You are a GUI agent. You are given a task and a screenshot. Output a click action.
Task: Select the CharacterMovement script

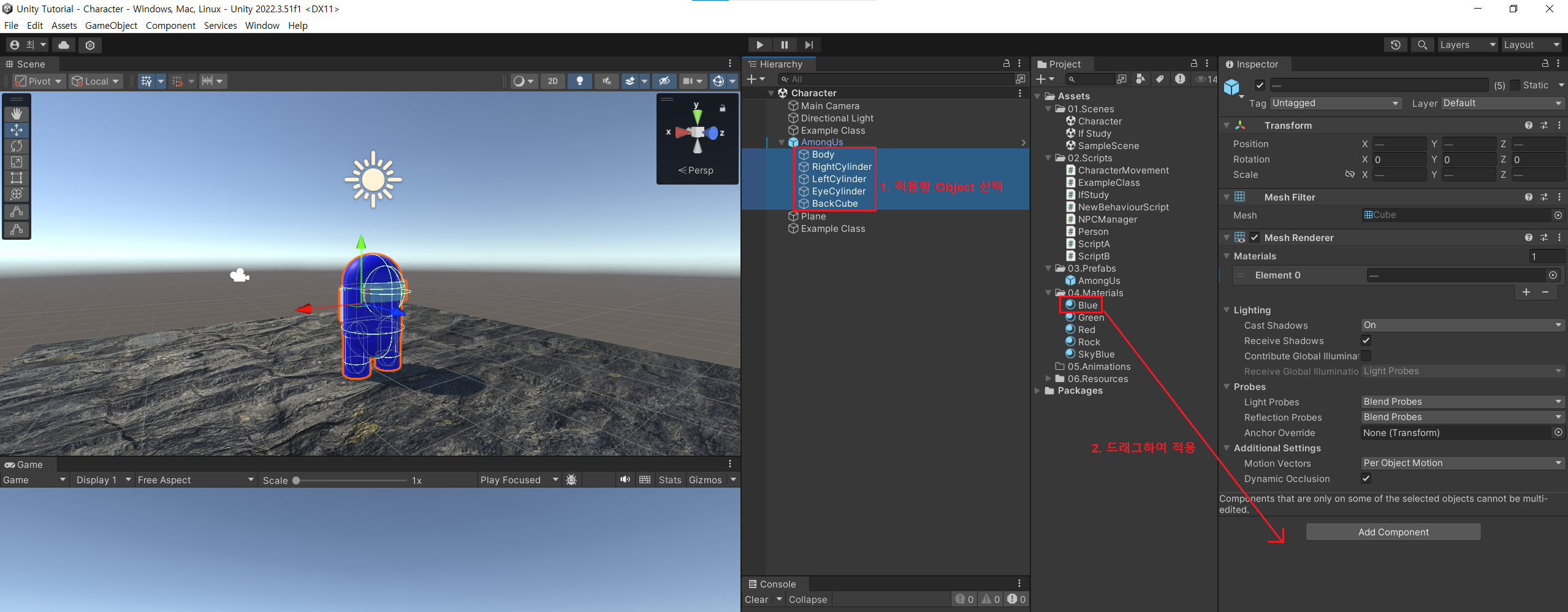pyautogui.click(x=1117, y=170)
